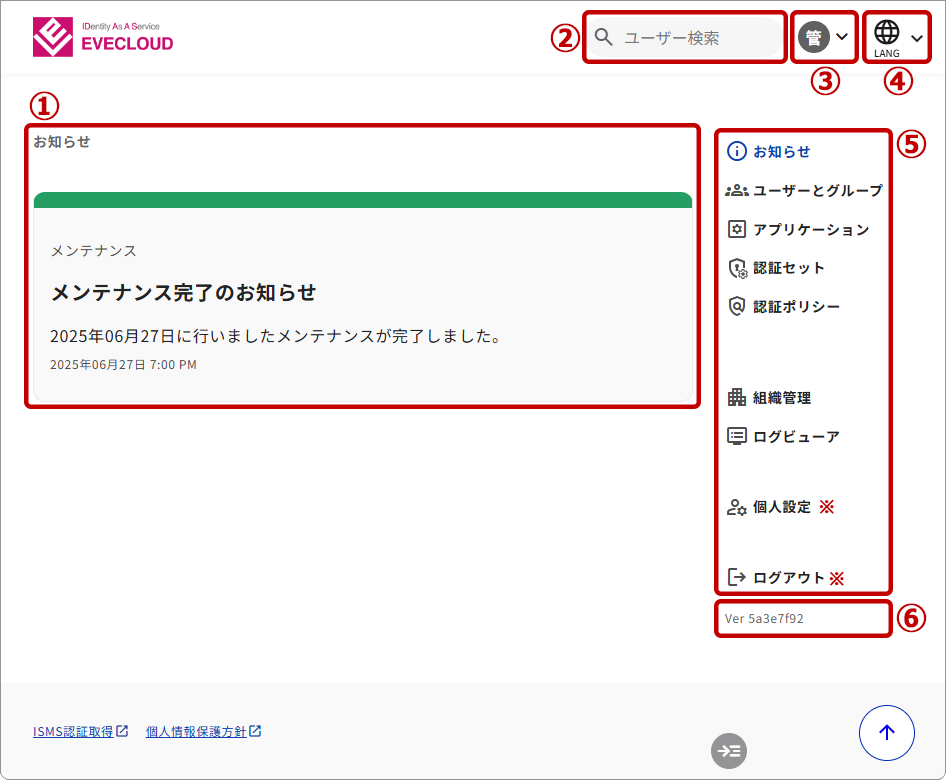
Task: Select お知らせ in the side menu
Action: tap(781, 152)
